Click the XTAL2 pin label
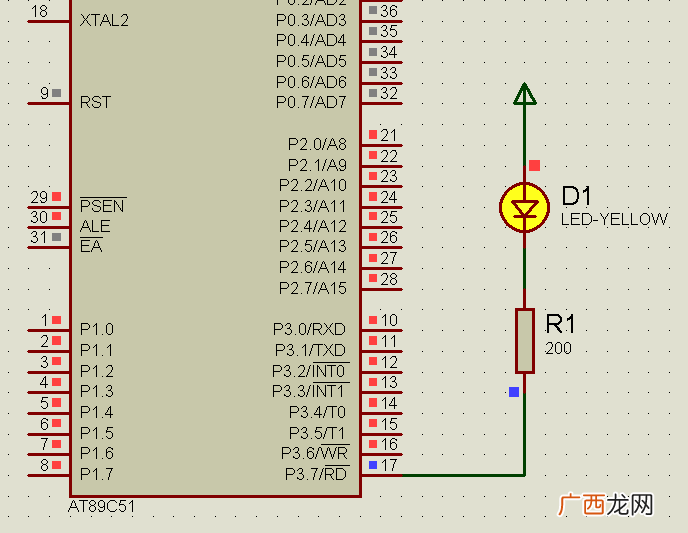The image size is (688, 533). point(104,21)
